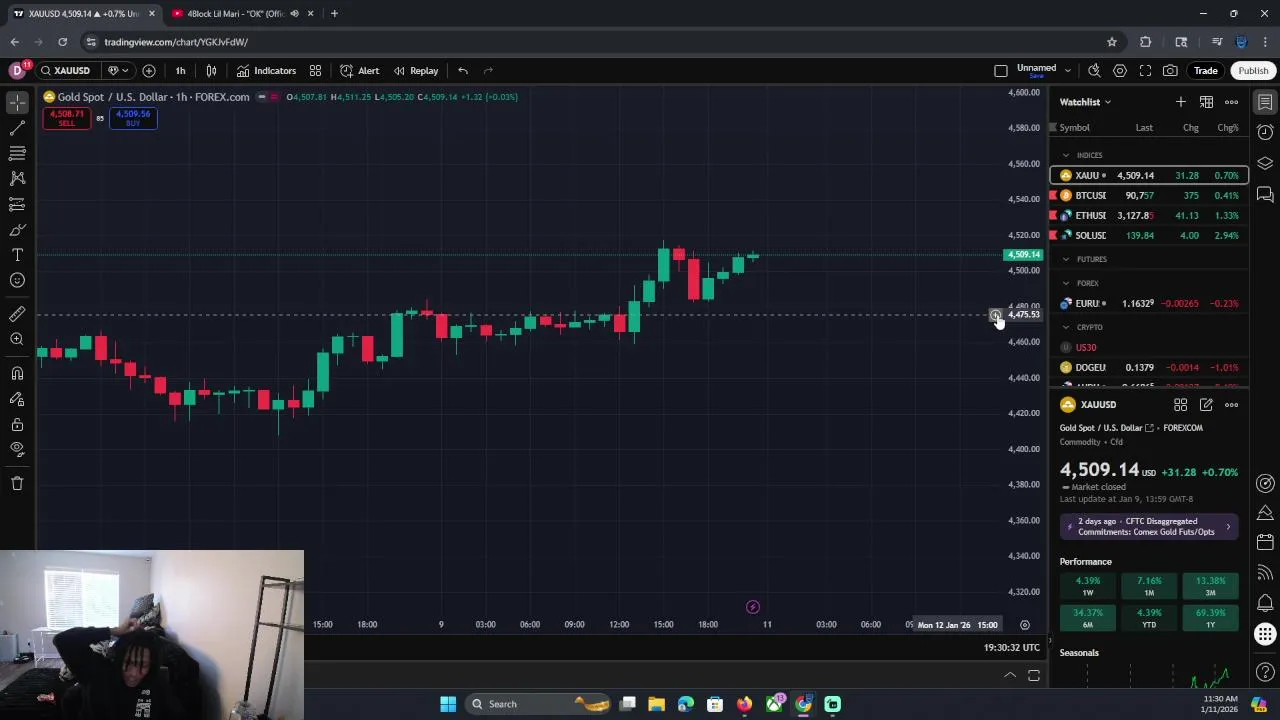Open chart time axis settings gear
Screen dimensions: 1280x720
1024,625
